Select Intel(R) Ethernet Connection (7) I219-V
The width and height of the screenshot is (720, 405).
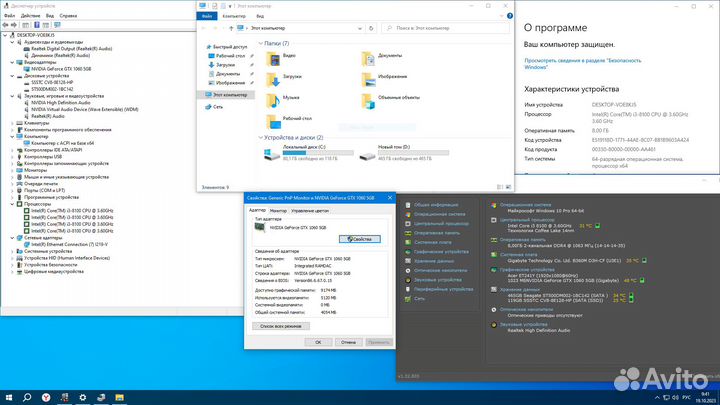point(69,244)
